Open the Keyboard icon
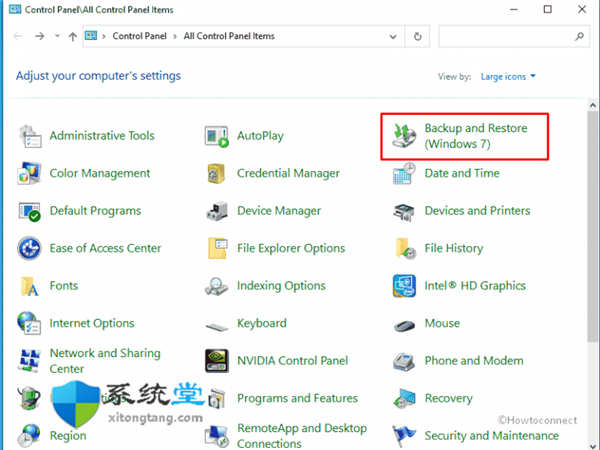600x450 pixels. (x=217, y=326)
